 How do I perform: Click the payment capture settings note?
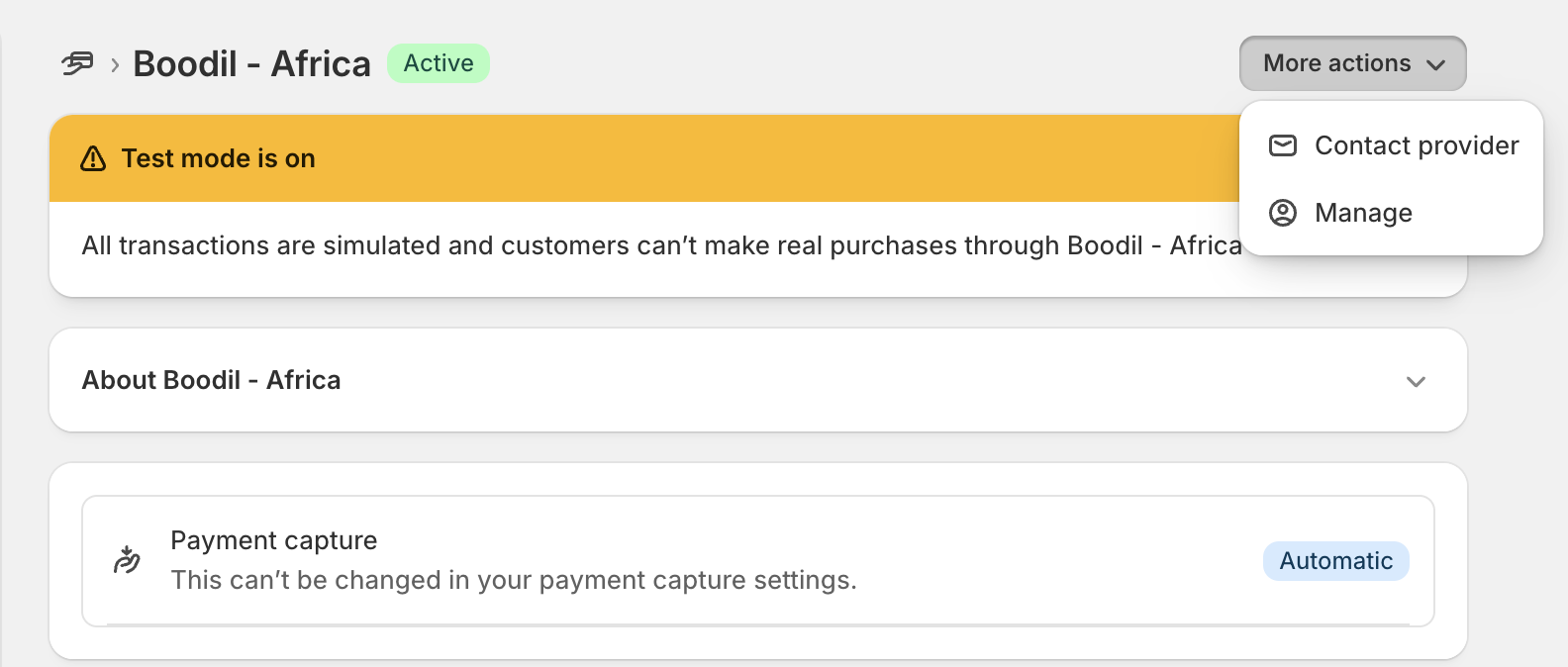point(513,580)
